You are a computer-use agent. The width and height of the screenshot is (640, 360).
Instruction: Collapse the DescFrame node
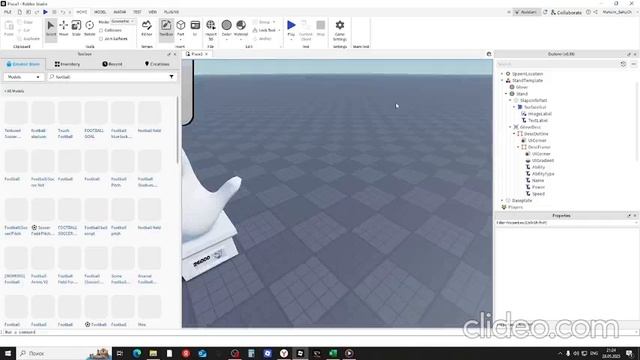coord(518,147)
